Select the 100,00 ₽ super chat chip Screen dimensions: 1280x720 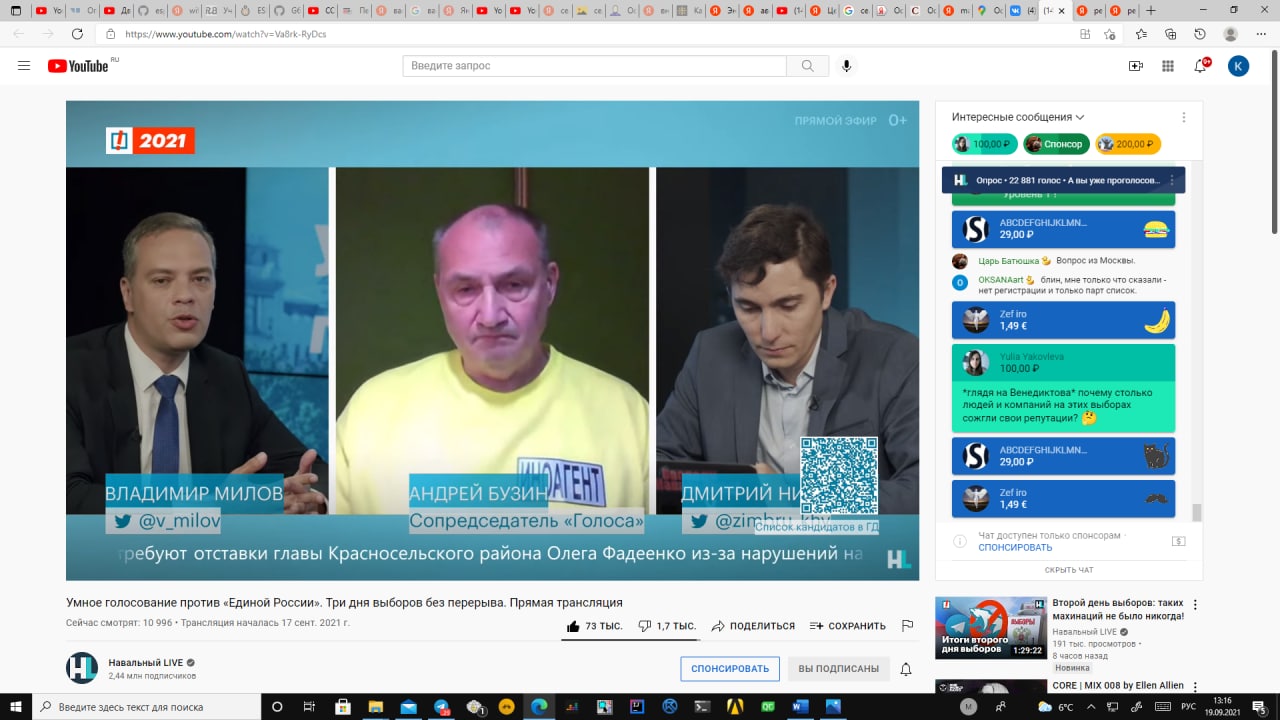tap(984, 144)
